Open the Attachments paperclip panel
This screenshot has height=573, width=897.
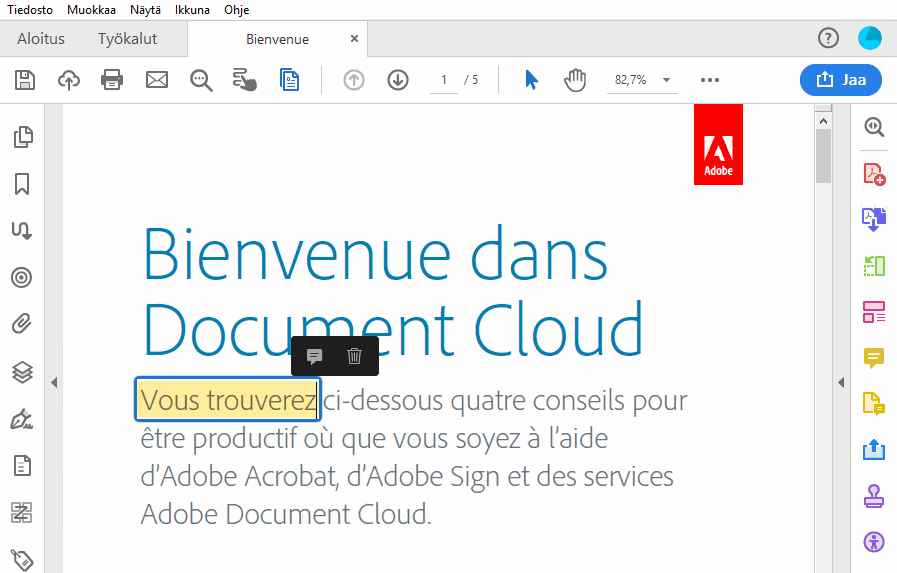[22, 324]
